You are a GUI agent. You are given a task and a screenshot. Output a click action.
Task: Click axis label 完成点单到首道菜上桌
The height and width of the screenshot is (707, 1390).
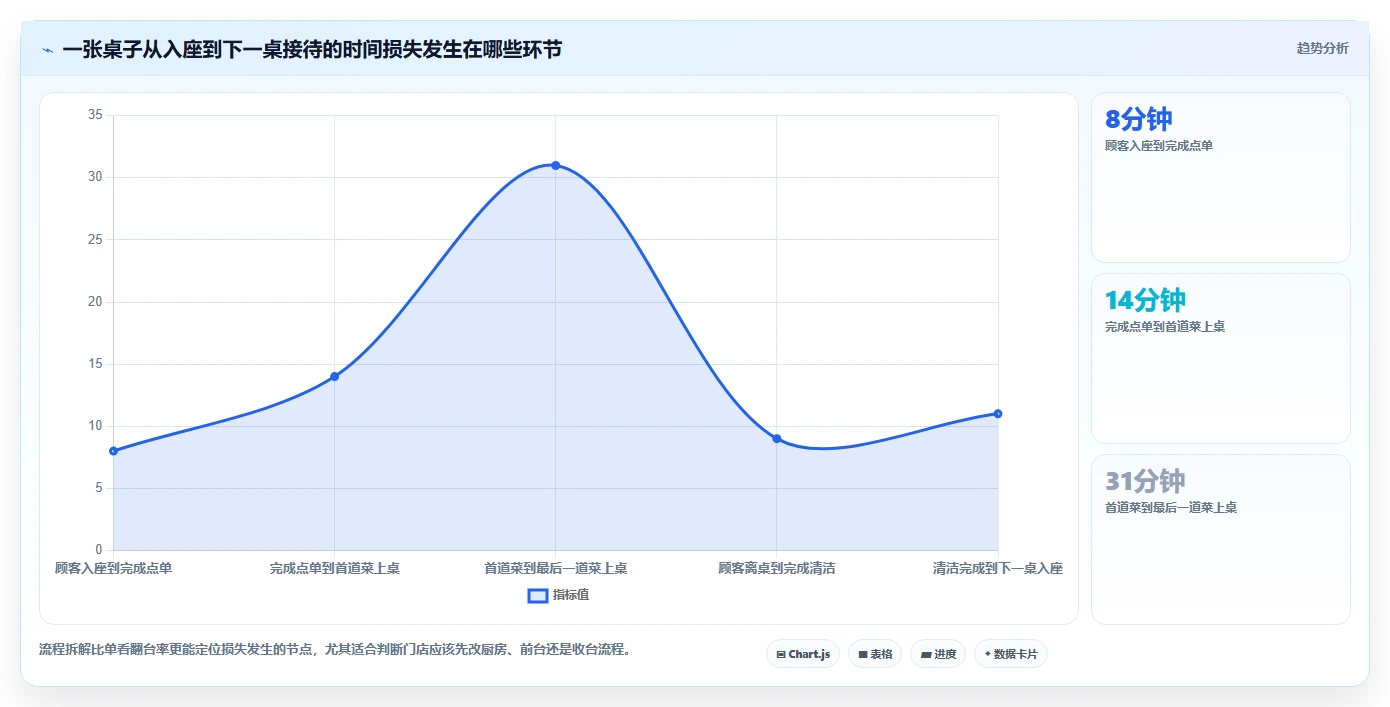[x=335, y=568]
